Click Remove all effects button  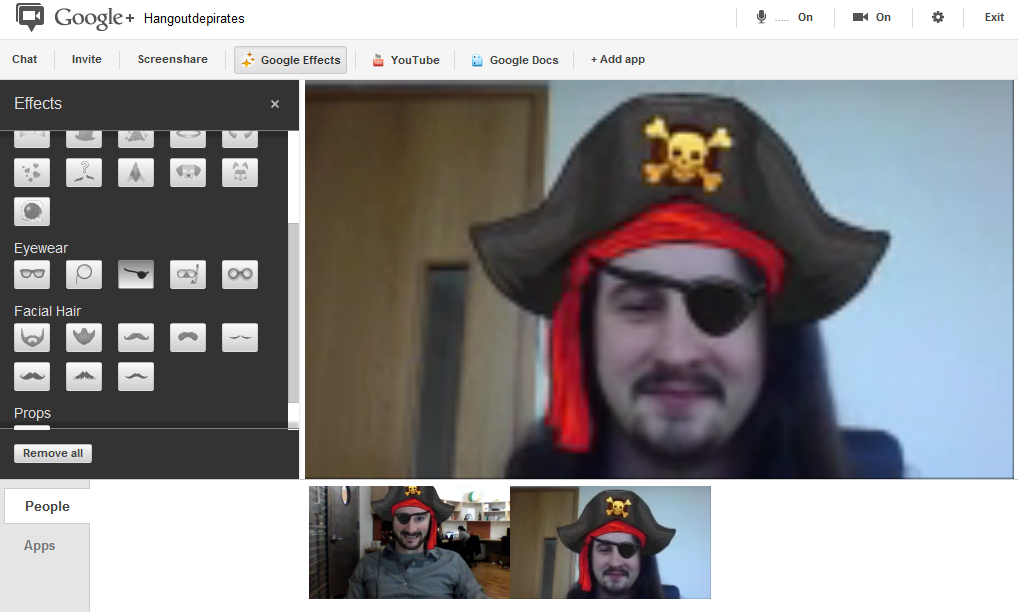point(53,453)
